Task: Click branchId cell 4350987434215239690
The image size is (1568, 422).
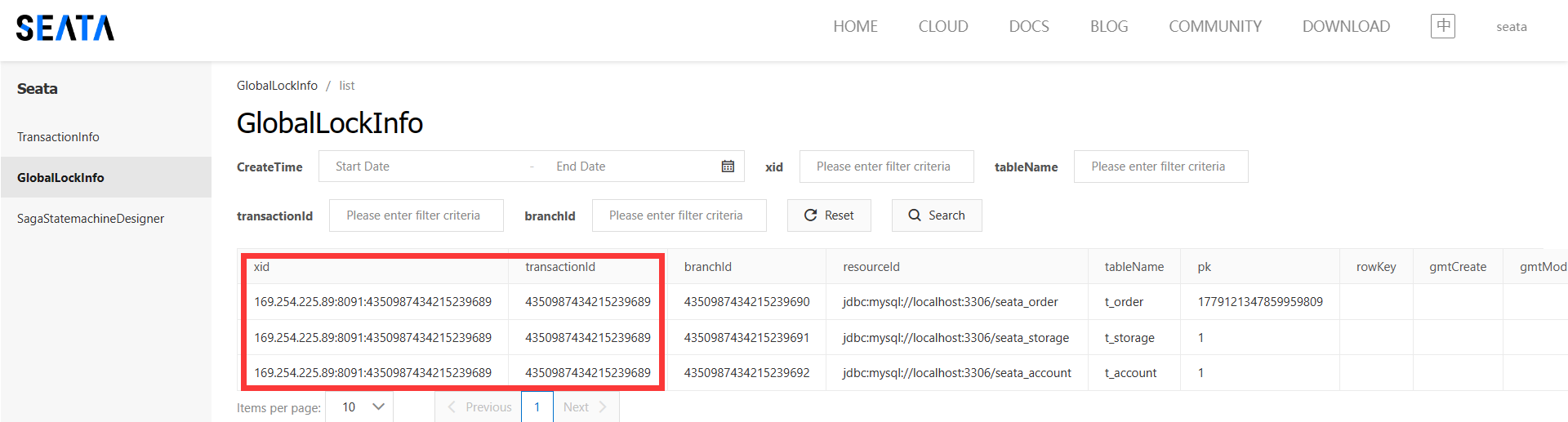Action: (x=747, y=302)
